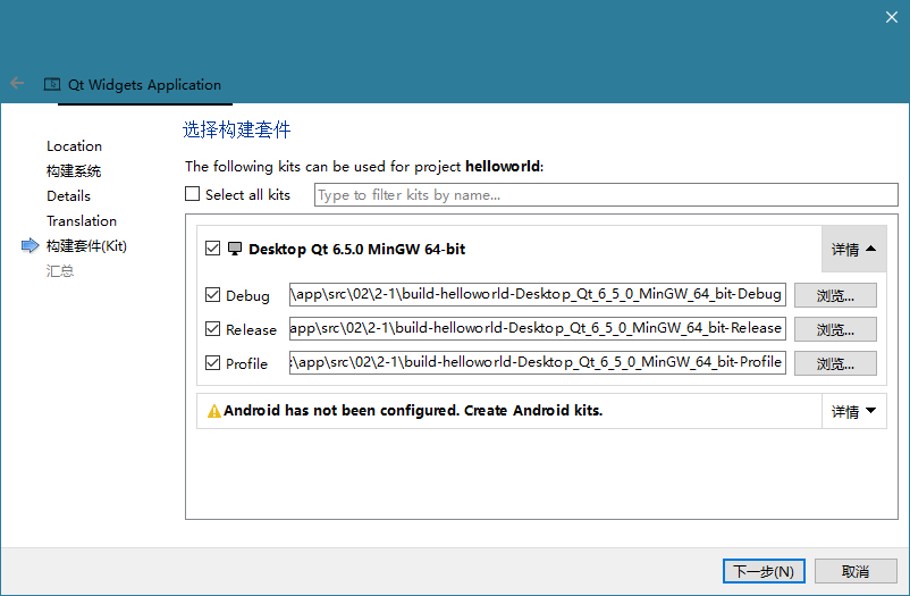Select the 构建系统 wizard step
The width and height of the screenshot is (911, 596).
pyautogui.click(x=74, y=171)
